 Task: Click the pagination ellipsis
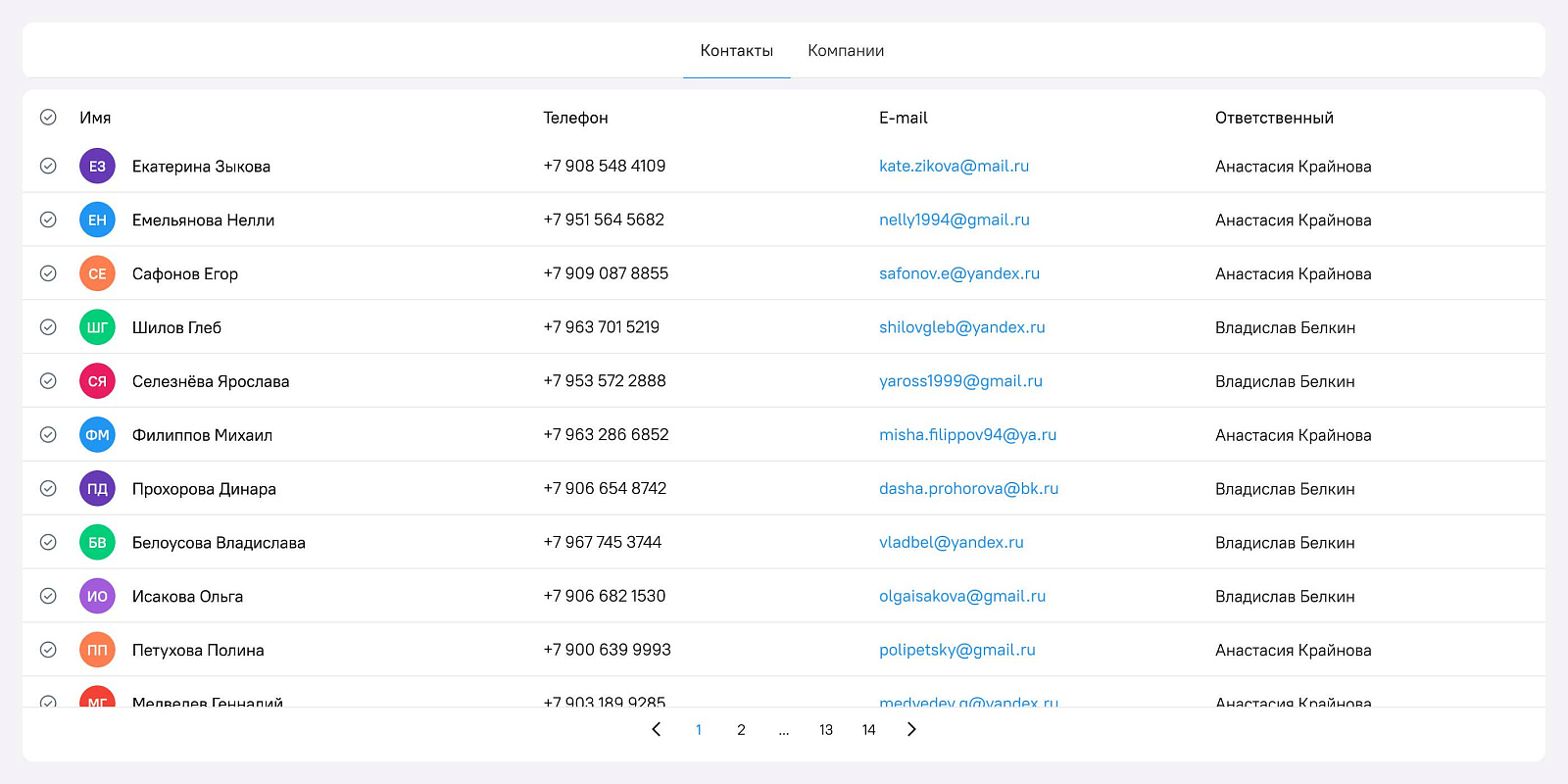coord(784,731)
